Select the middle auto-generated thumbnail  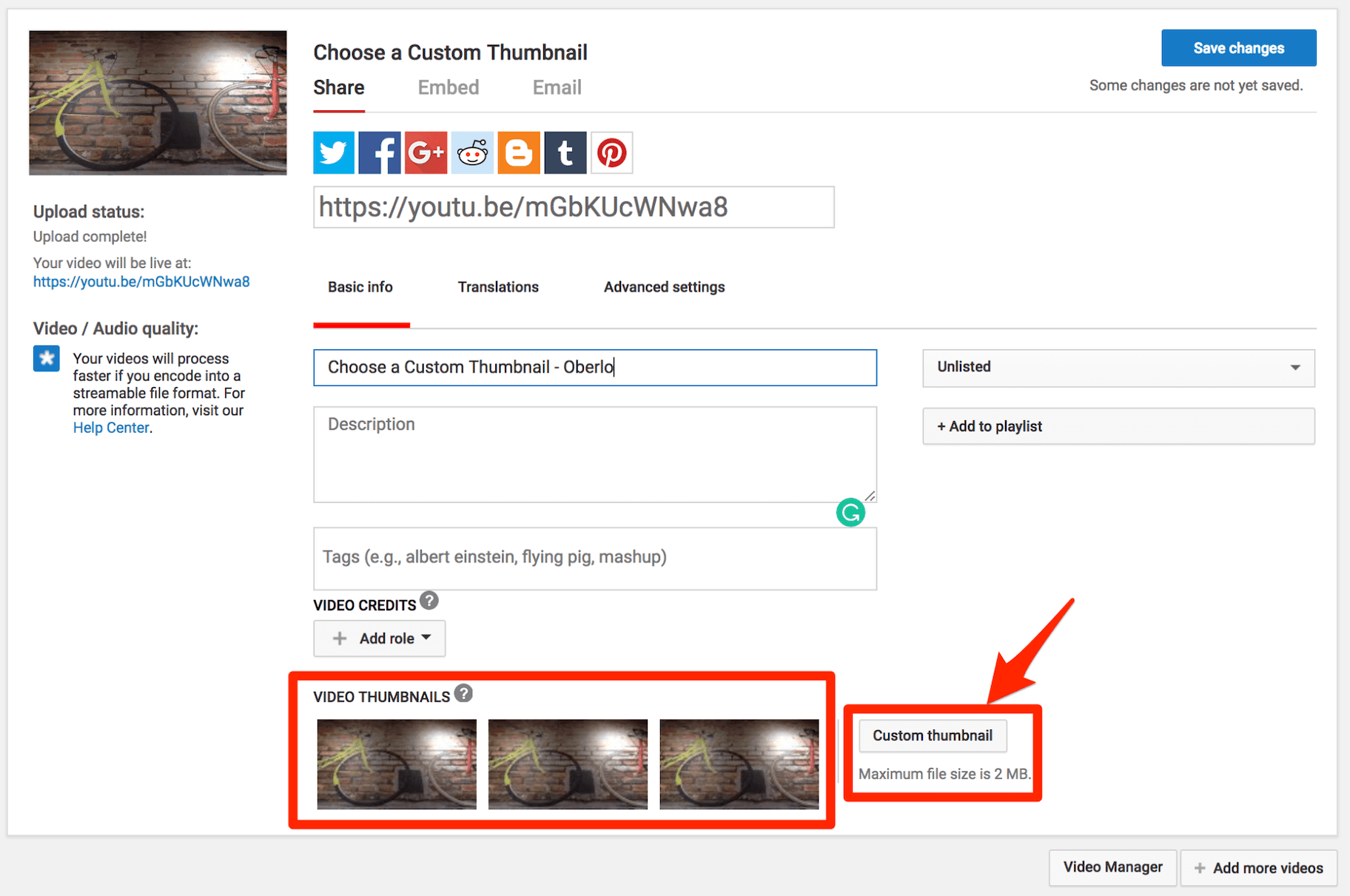coord(568,764)
